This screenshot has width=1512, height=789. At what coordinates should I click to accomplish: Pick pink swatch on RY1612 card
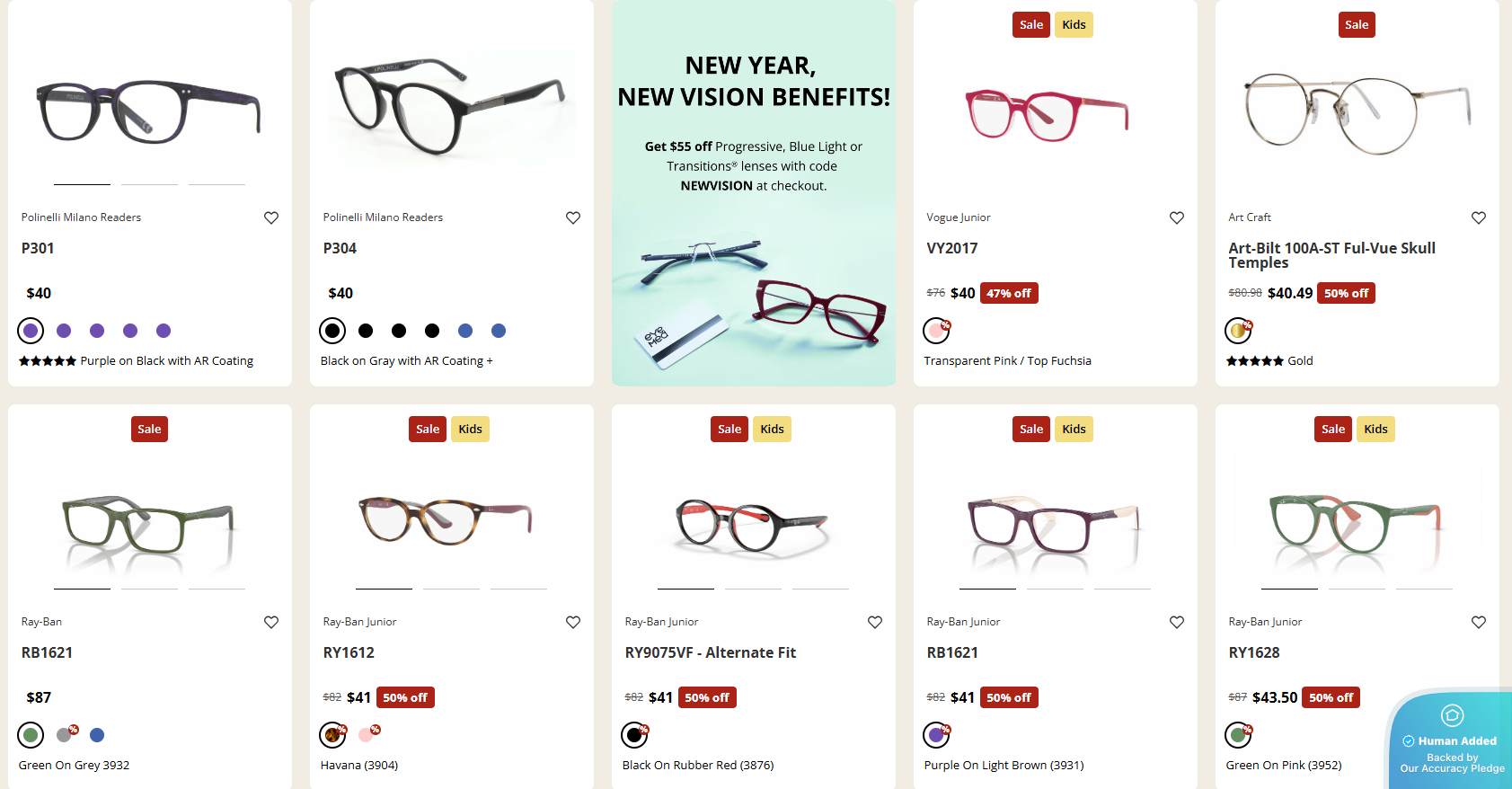coord(367,735)
